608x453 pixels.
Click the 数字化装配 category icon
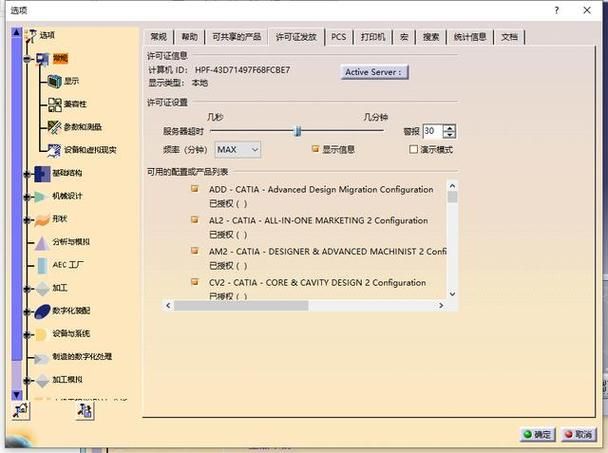click(42, 311)
